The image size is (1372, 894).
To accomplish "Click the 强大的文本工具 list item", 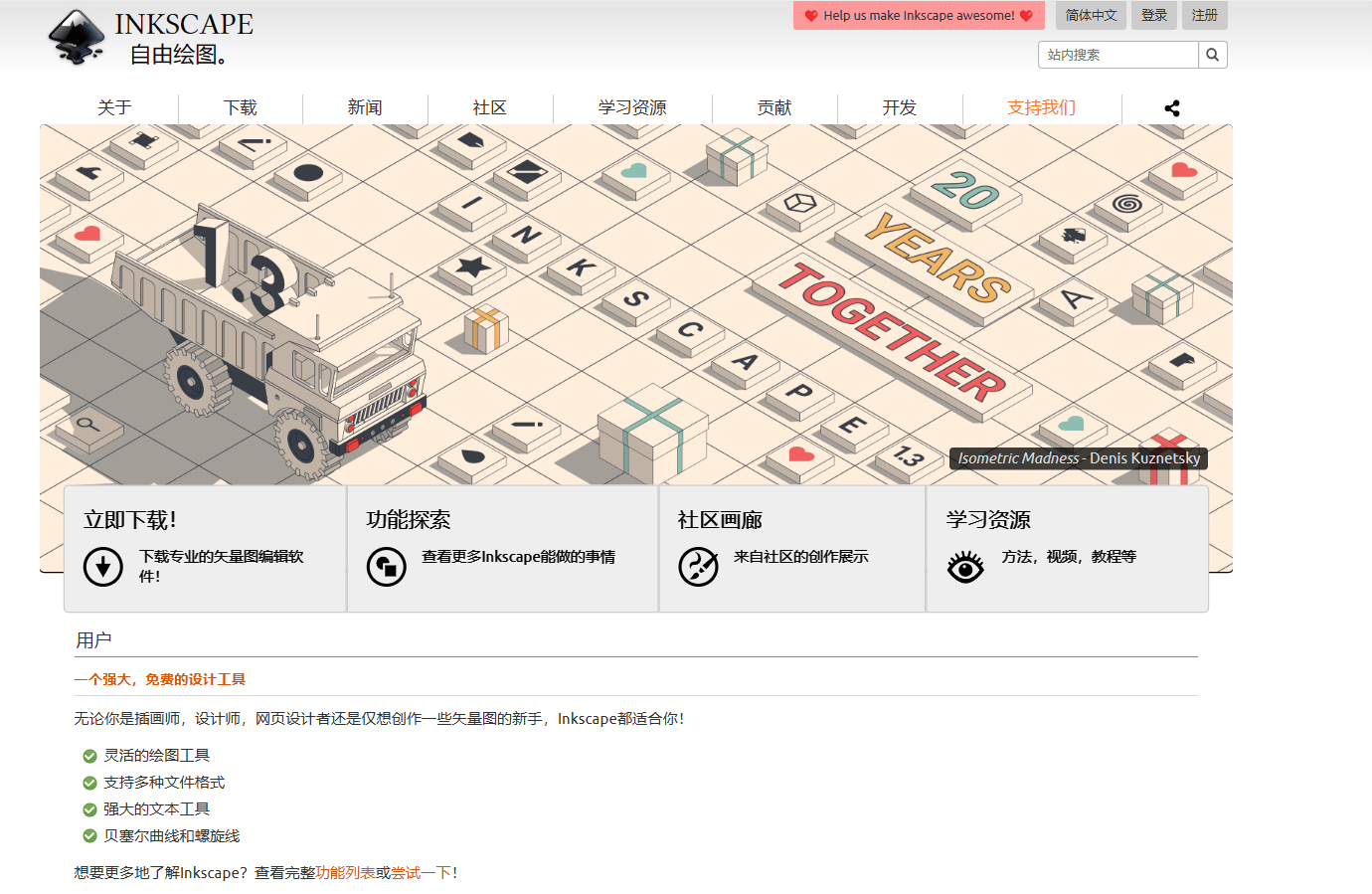I will pos(156,809).
